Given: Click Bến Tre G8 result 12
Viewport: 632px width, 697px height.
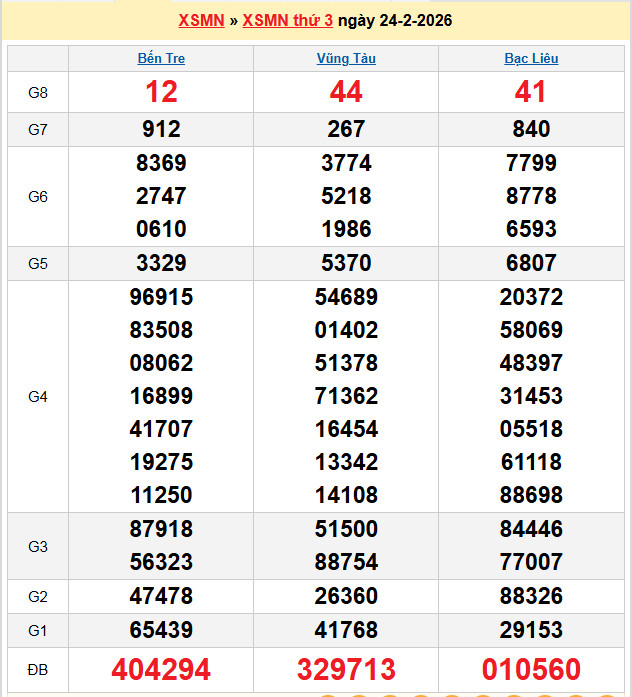Looking at the screenshot, I should [x=161, y=92].
